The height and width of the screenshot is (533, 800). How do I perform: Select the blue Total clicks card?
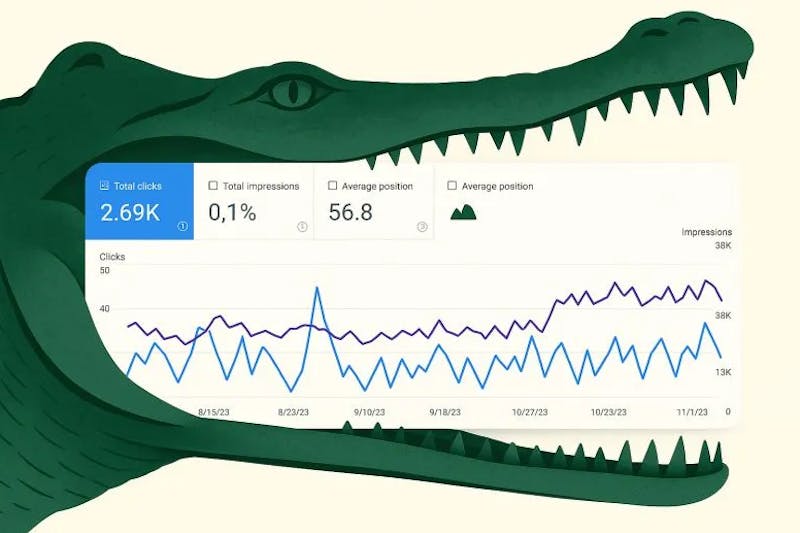tap(139, 201)
